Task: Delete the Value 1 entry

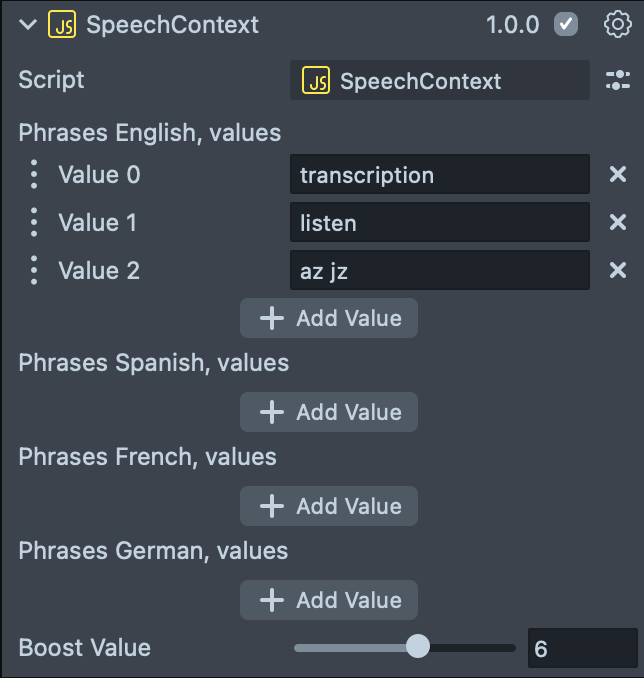Action: click(618, 222)
